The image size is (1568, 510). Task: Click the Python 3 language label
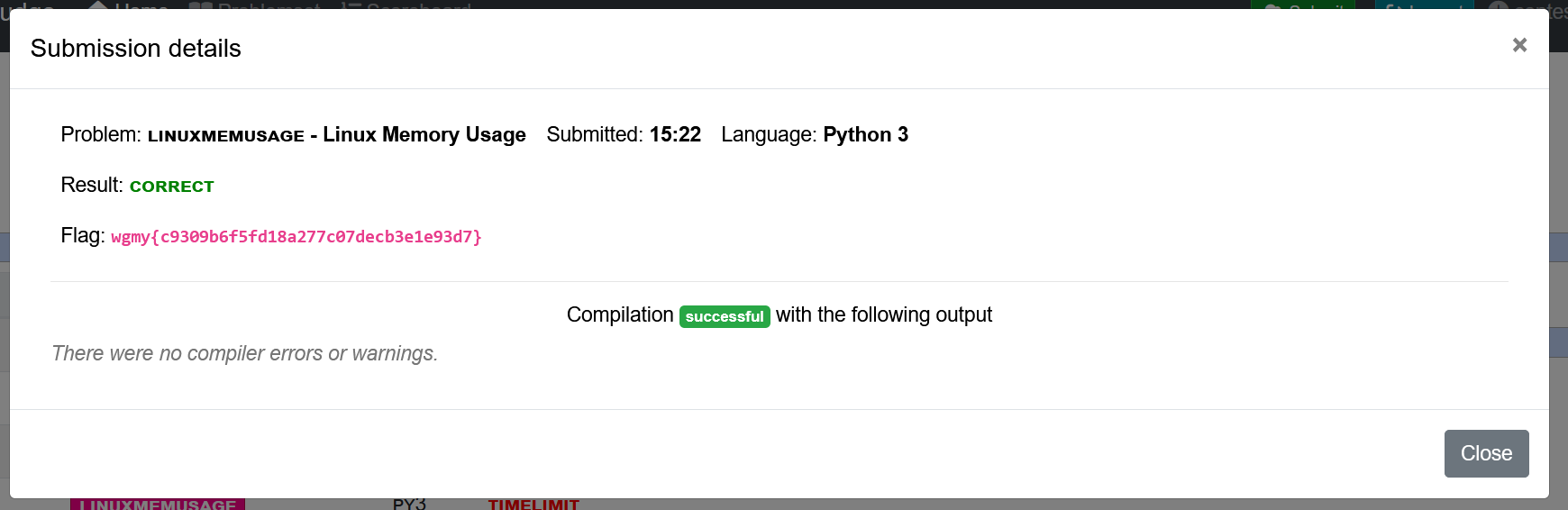(865, 134)
